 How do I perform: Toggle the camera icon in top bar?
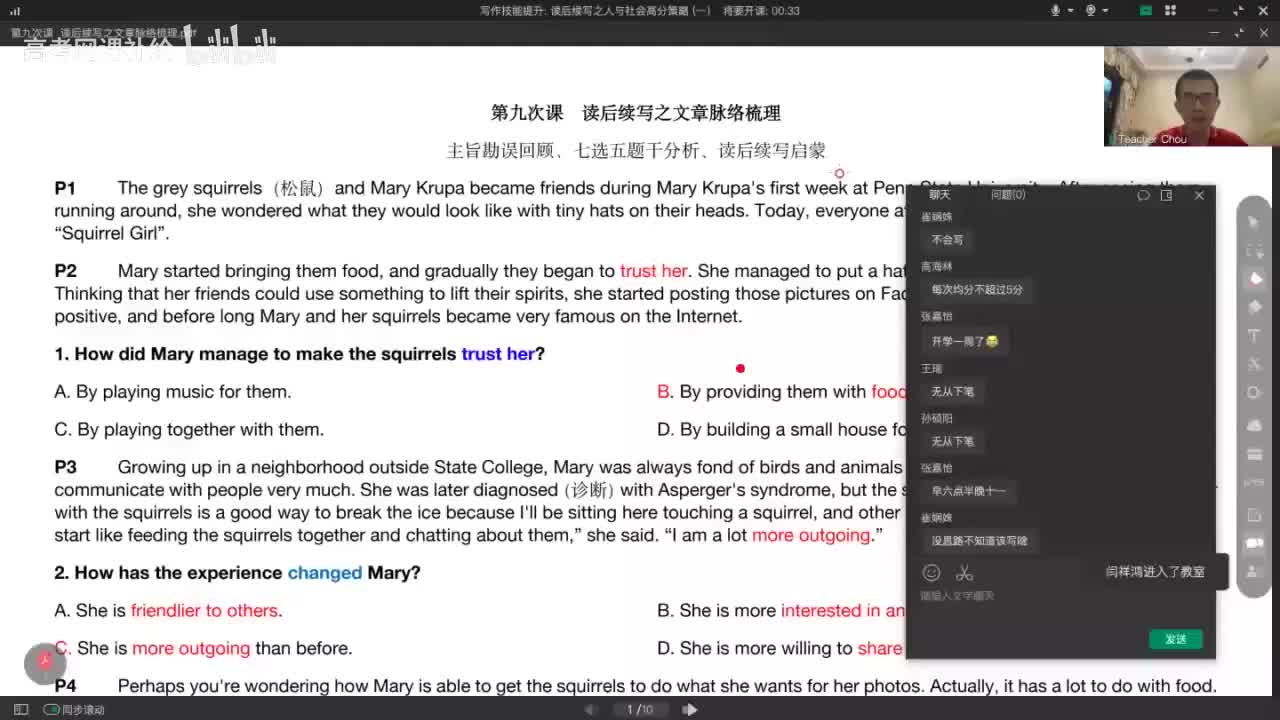(x=1090, y=10)
